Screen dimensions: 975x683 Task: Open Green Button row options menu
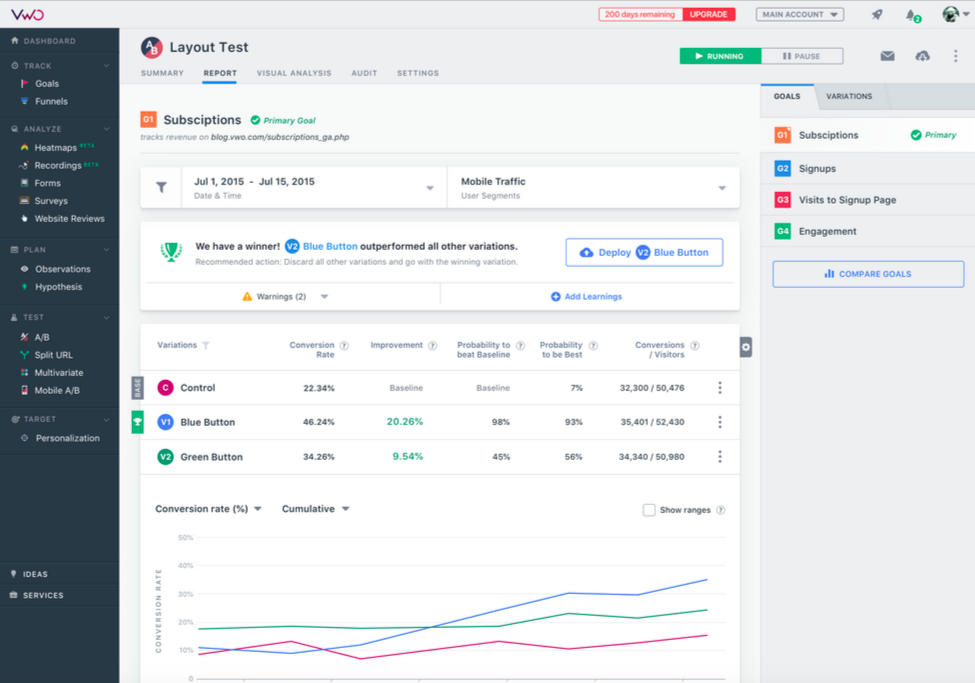(720, 457)
